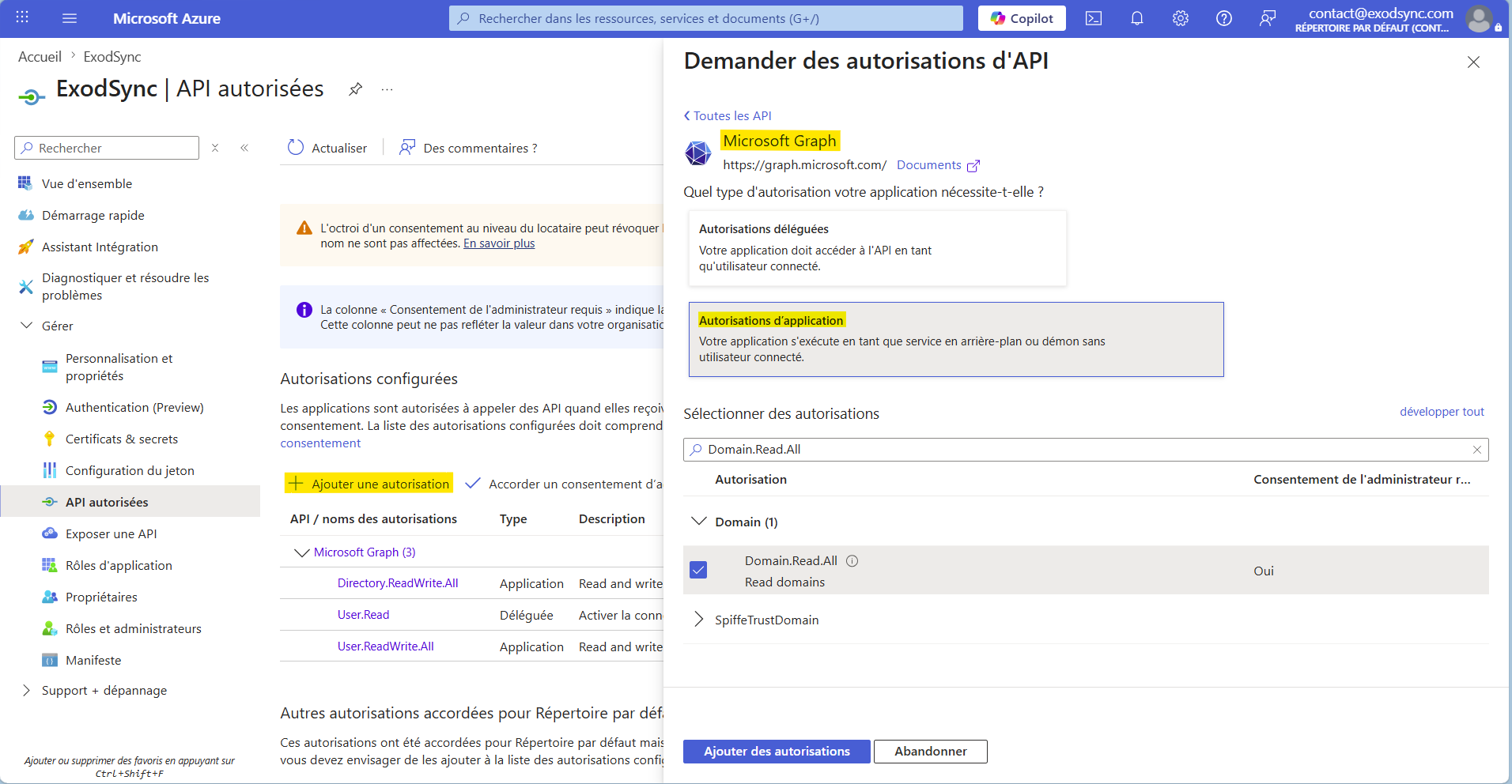Clear the permission search box
Screen dimensions: 1512x784
point(1476,450)
